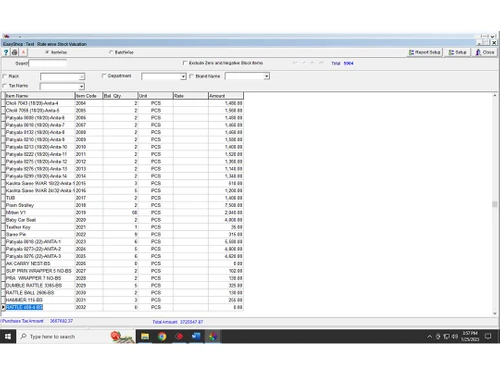Image resolution: width=500 pixels, height=375 pixels.
Task: Tick the Rack filter checkbox
Action: pyautogui.click(x=5, y=76)
